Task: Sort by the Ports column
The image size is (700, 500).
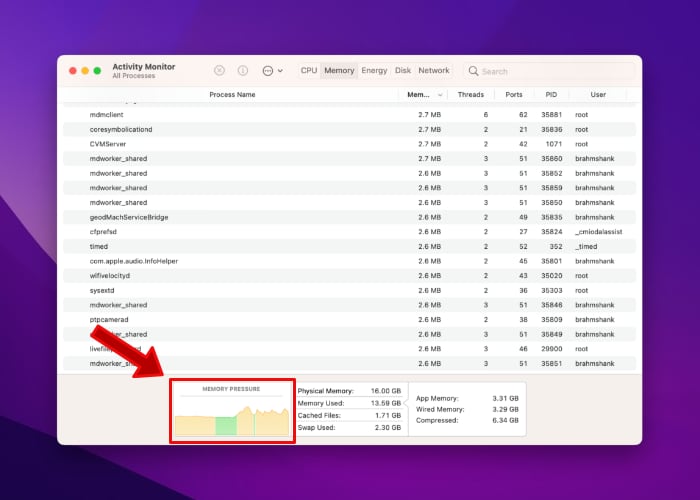Action: 514,95
